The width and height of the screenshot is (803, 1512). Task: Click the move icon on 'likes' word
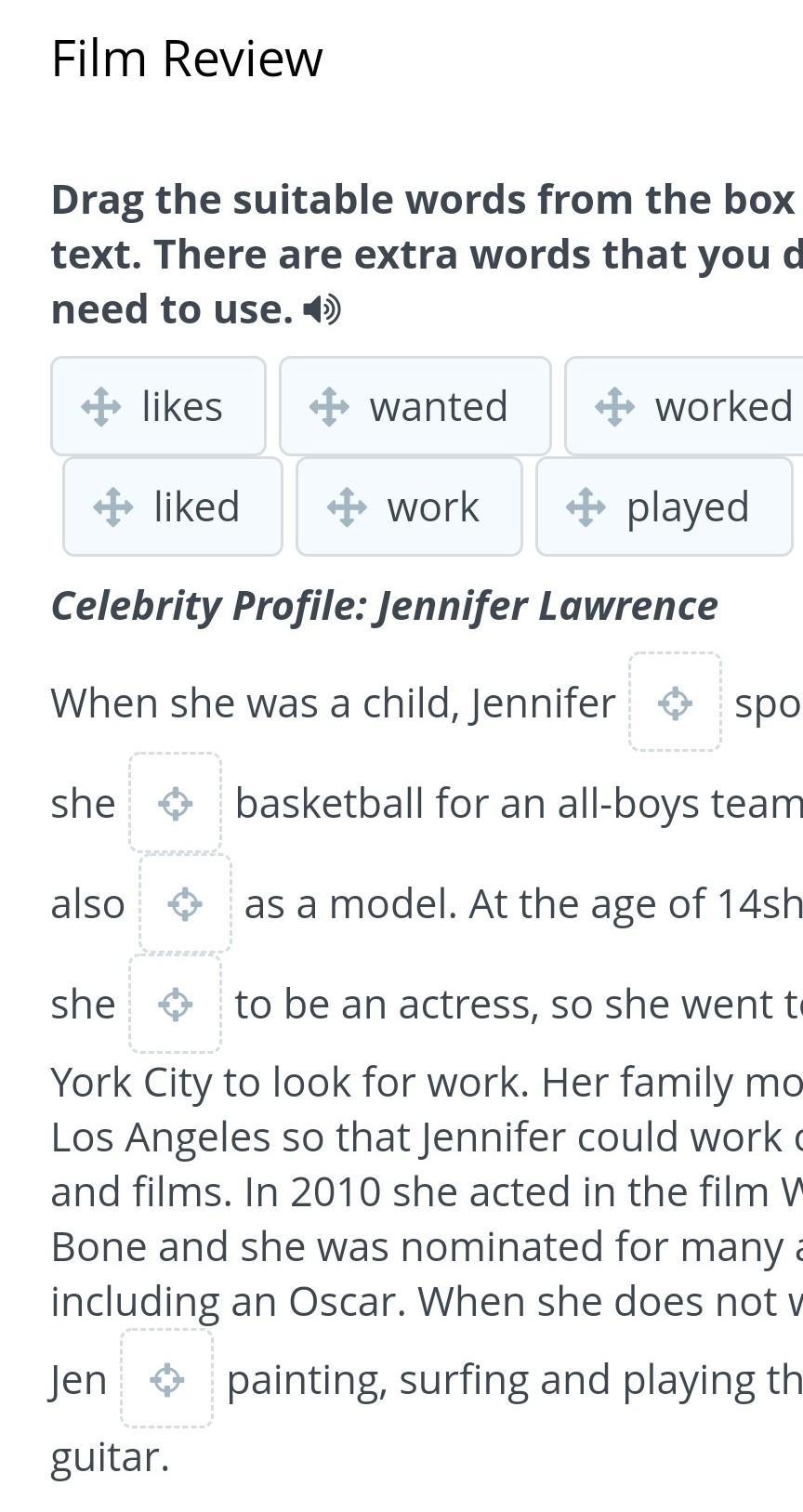pyautogui.click(x=100, y=407)
